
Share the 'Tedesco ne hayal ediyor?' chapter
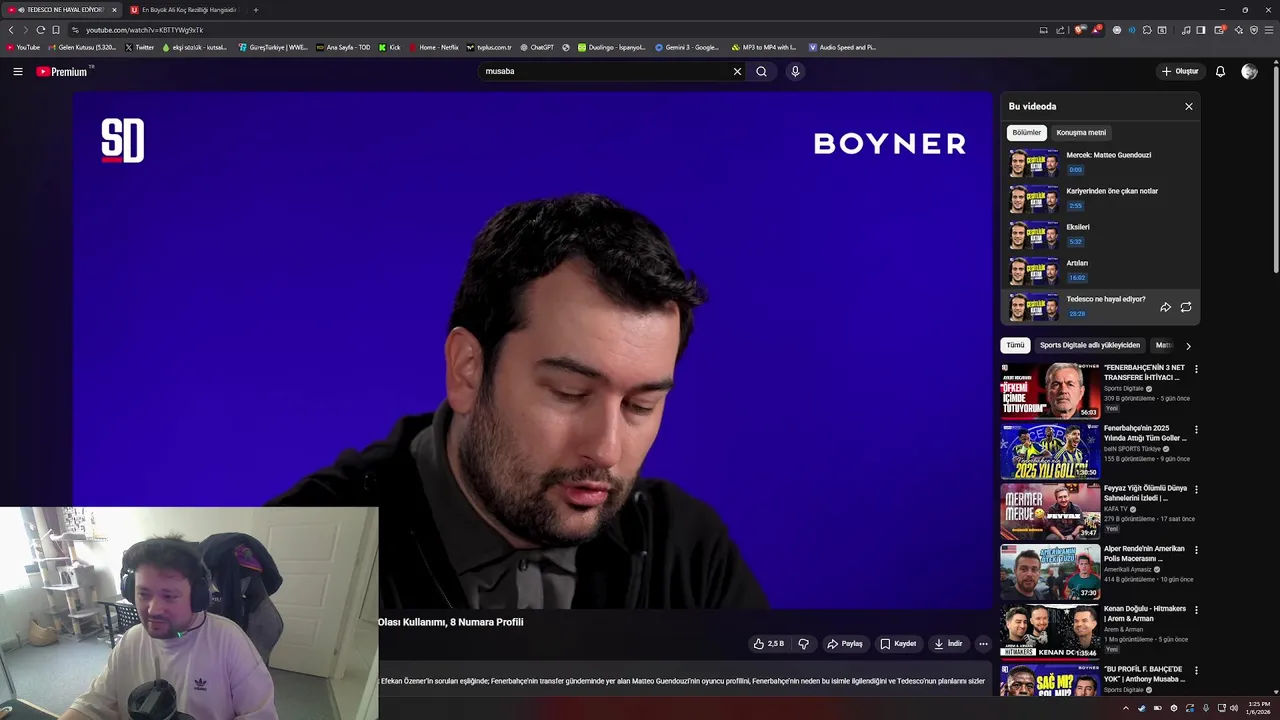click(1165, 307)
